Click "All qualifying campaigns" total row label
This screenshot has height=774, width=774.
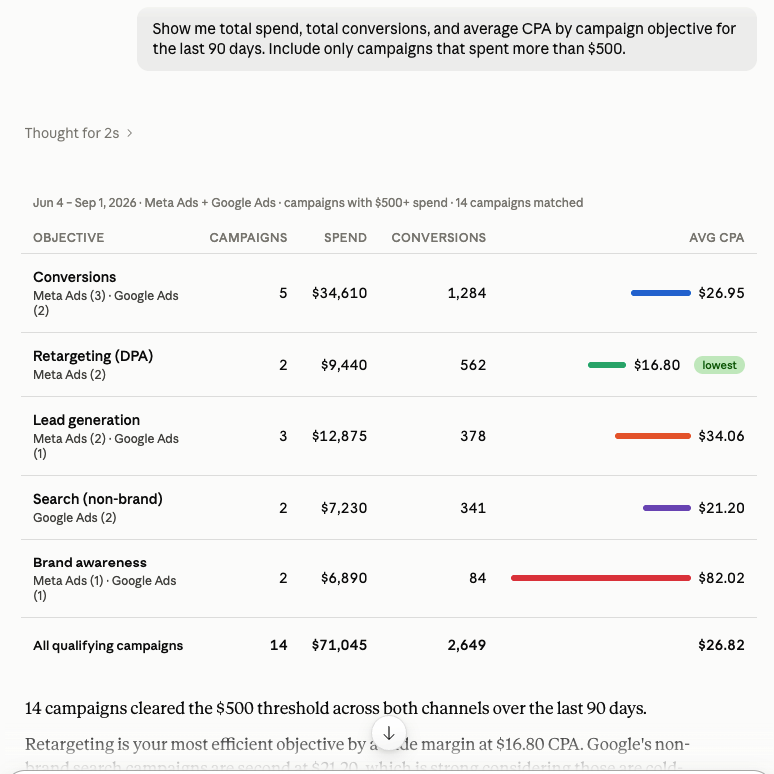pyautogui.click(x=108, y=646)
